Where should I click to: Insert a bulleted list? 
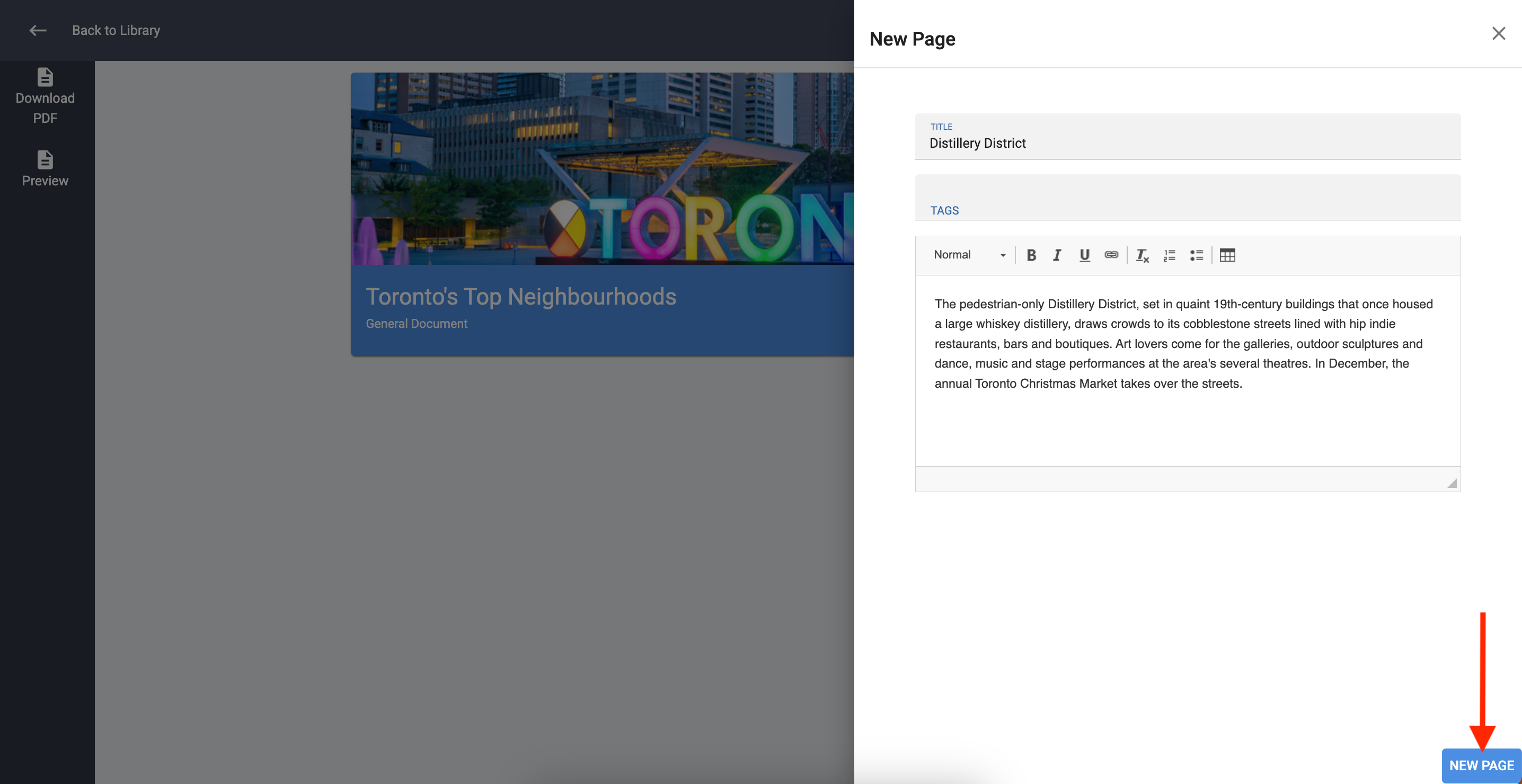[1197, 255]
